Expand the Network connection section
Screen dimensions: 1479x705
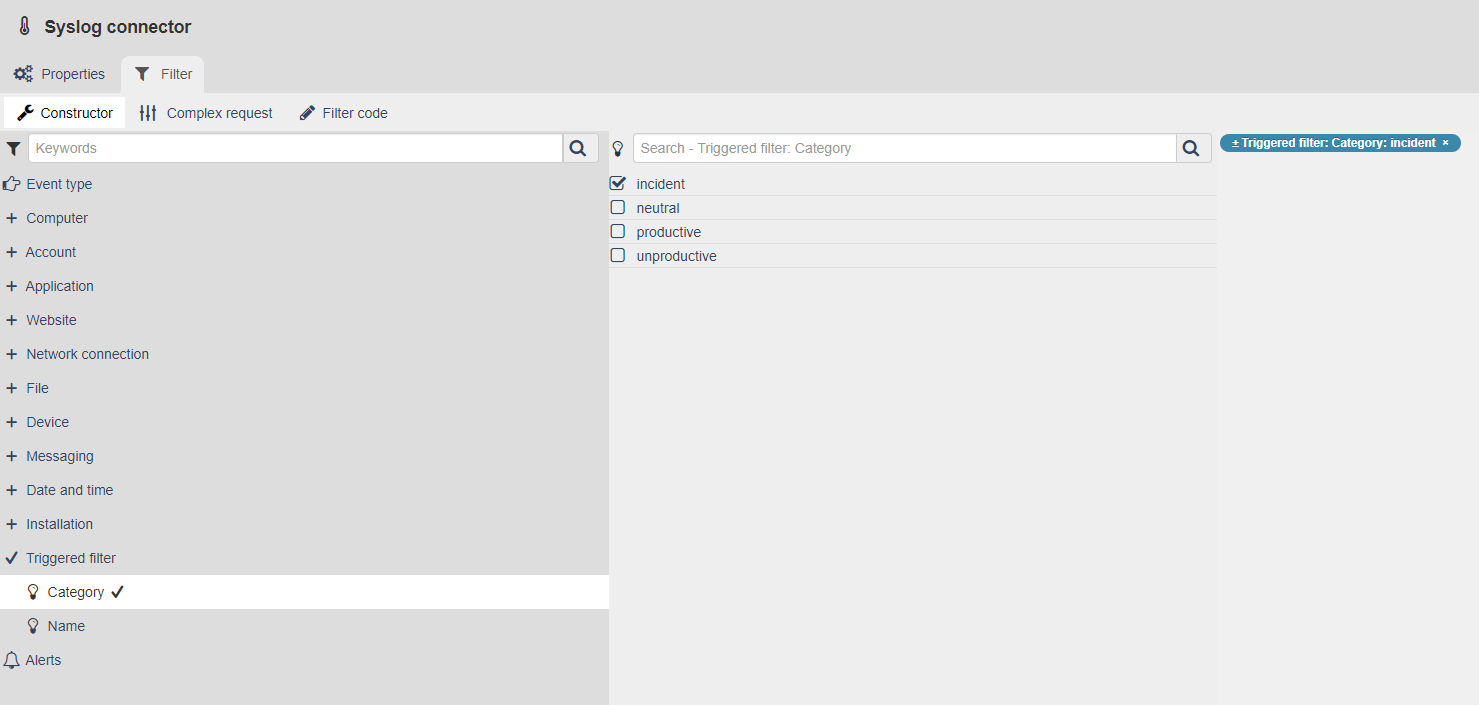(10, 353)
